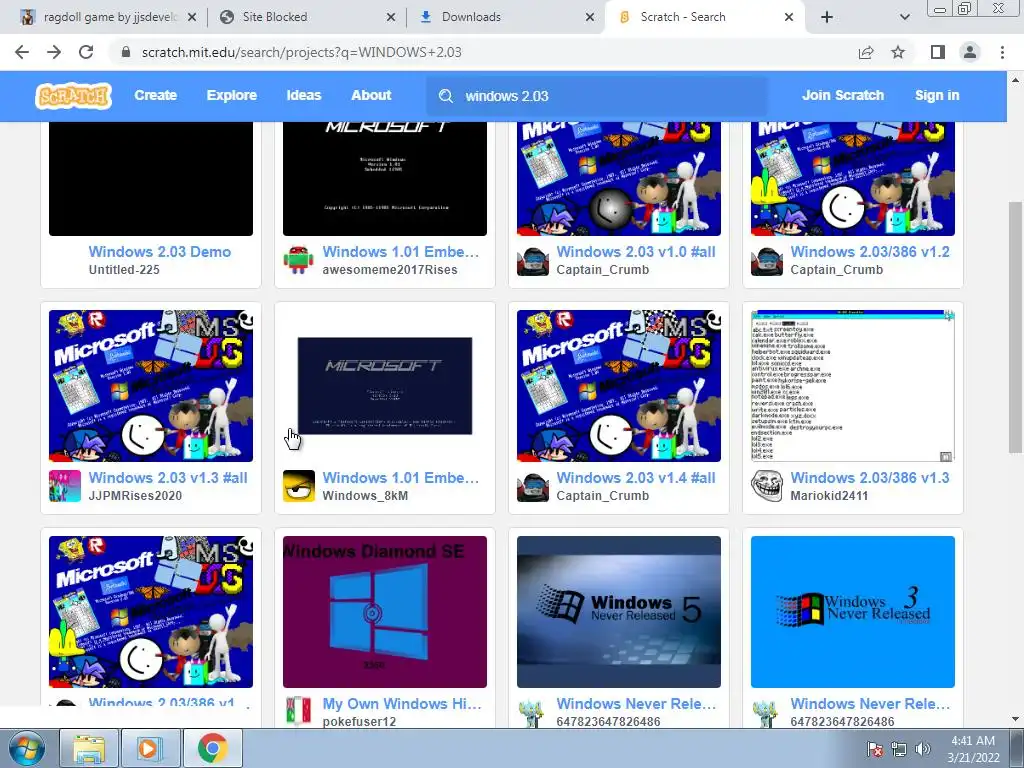Visit author Mariokid2411 profile
This screenshot has height=768, width=1024.
[829, 496]
